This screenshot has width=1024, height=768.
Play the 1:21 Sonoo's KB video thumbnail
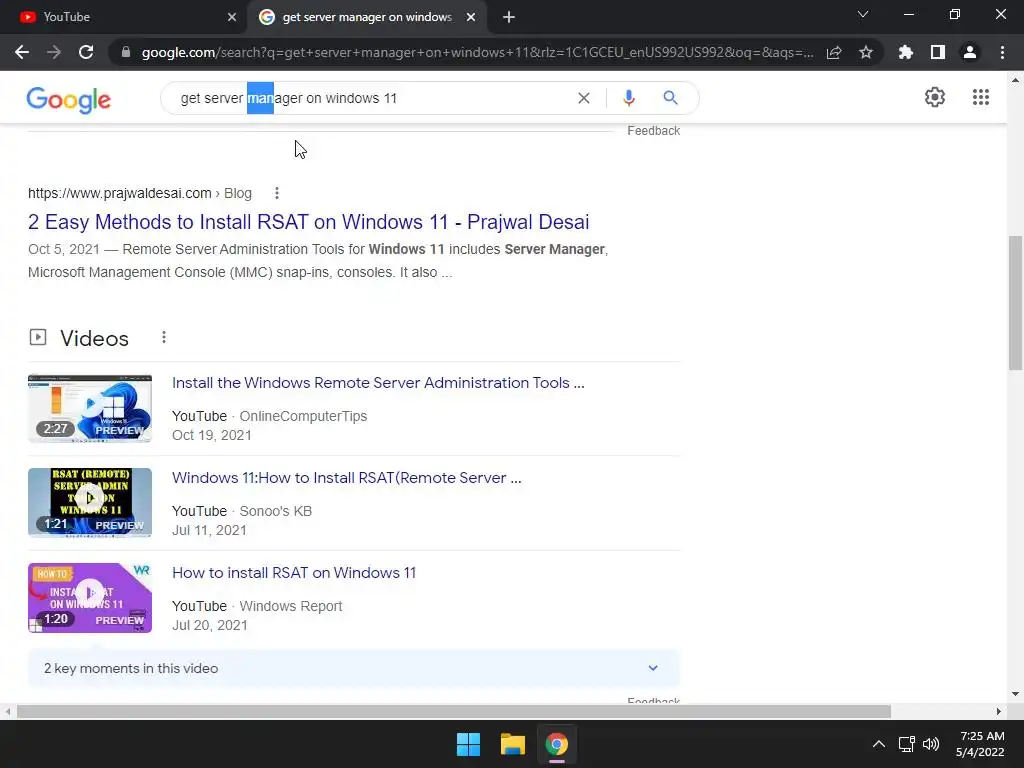[90, 503]
